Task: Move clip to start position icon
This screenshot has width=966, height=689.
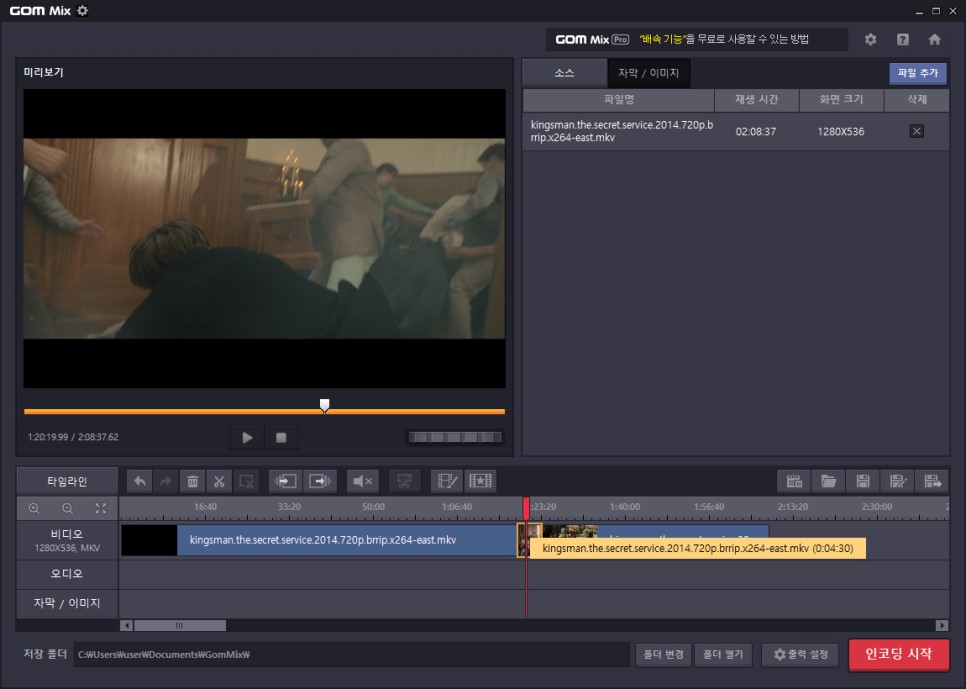Action: point(285,481)
